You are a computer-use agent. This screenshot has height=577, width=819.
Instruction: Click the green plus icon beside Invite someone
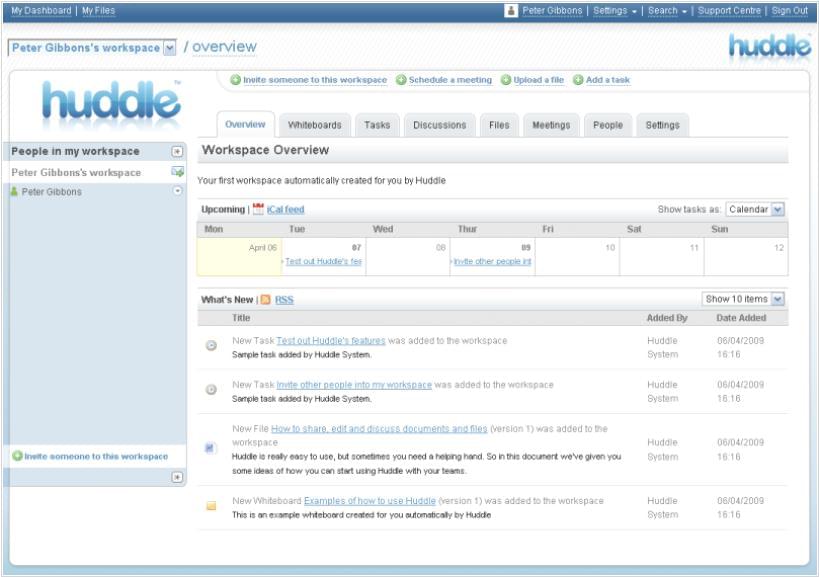(236, 80)
